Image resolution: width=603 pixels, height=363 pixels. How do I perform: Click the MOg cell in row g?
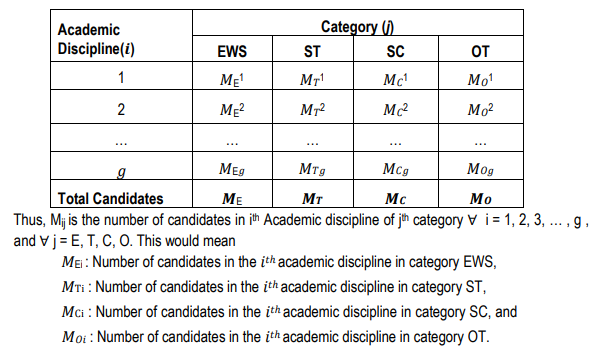pyautogui.click(x=481, y=166)
